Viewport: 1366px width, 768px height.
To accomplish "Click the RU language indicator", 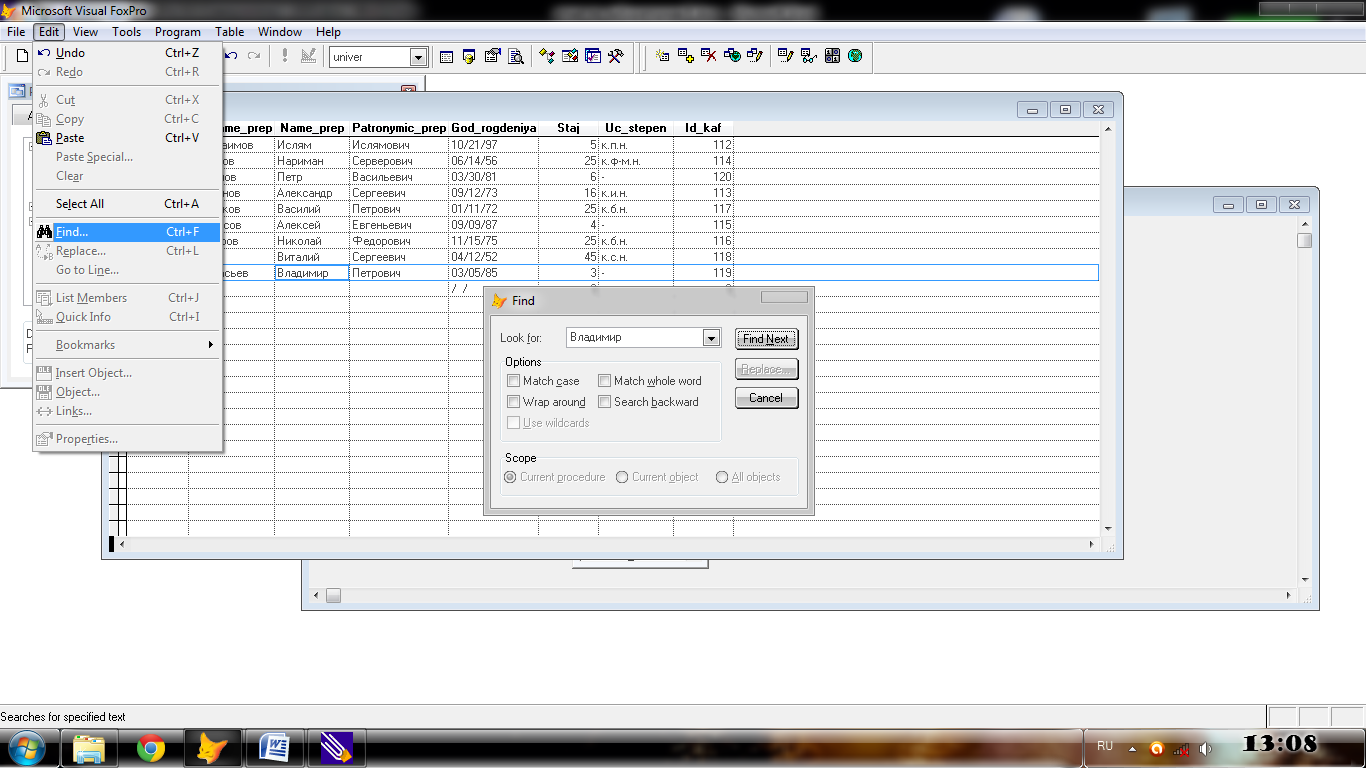I will coord(1105,746).
